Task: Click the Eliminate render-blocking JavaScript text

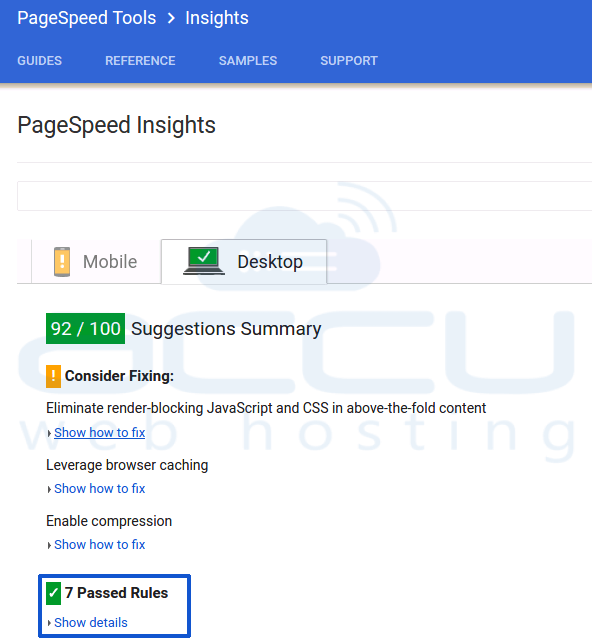Action: [x=266, y=408]
